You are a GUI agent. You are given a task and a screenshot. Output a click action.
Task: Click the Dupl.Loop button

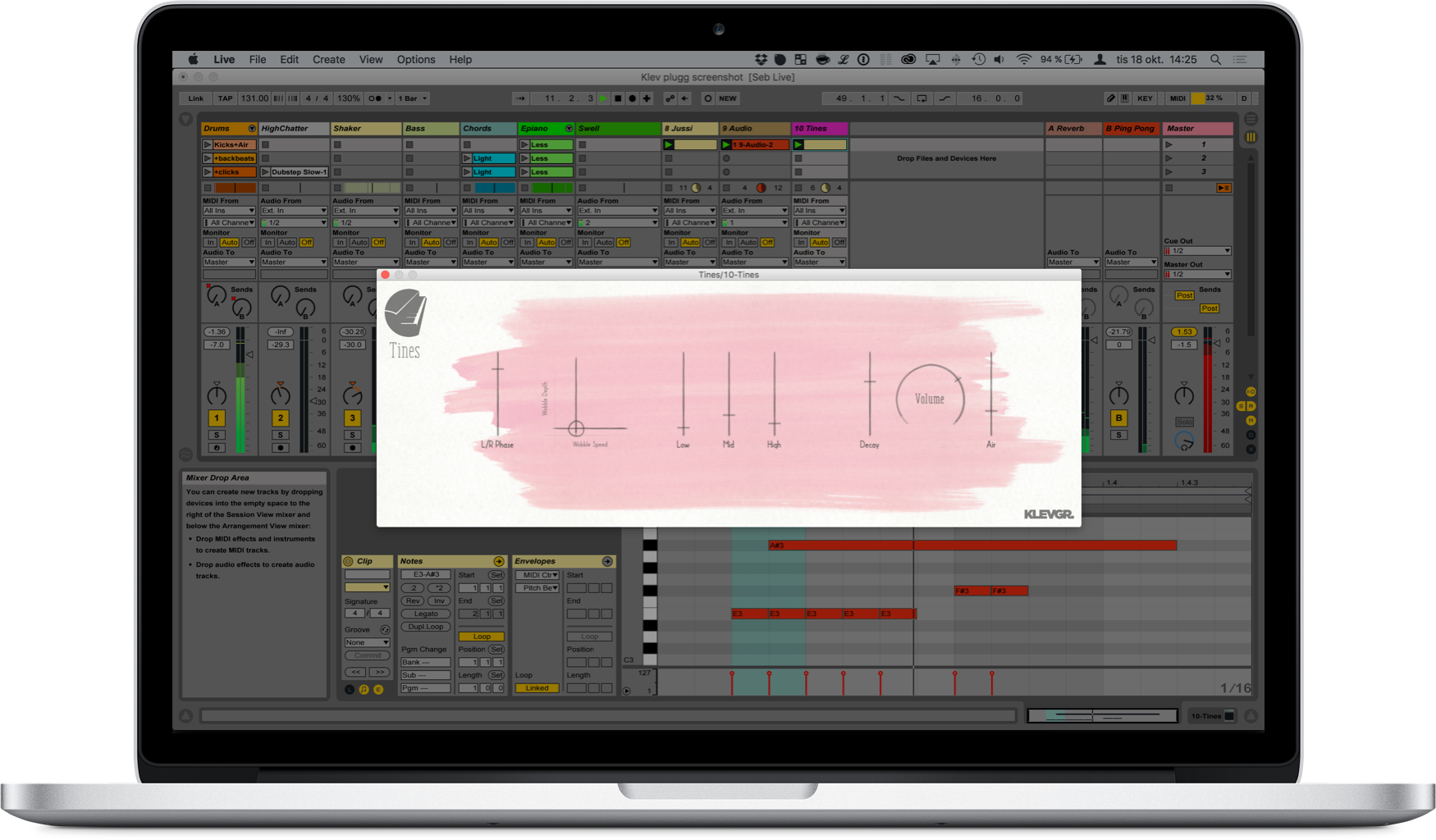click(x=426, y=627)
